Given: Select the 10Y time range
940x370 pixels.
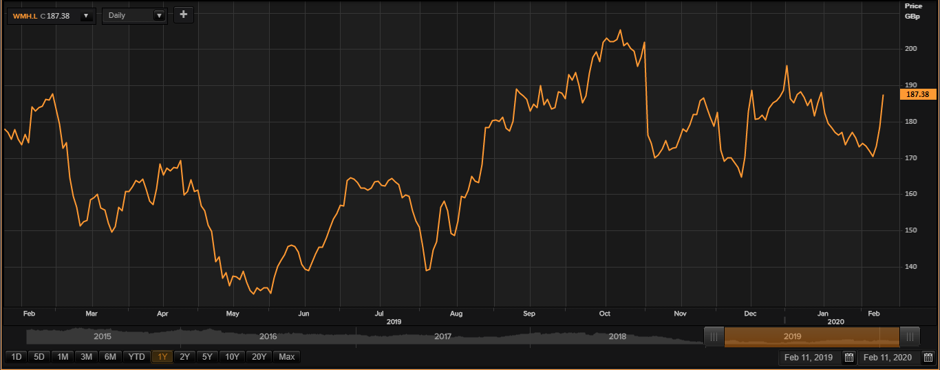Looking at the screenshot, I should tap(232, 357).
